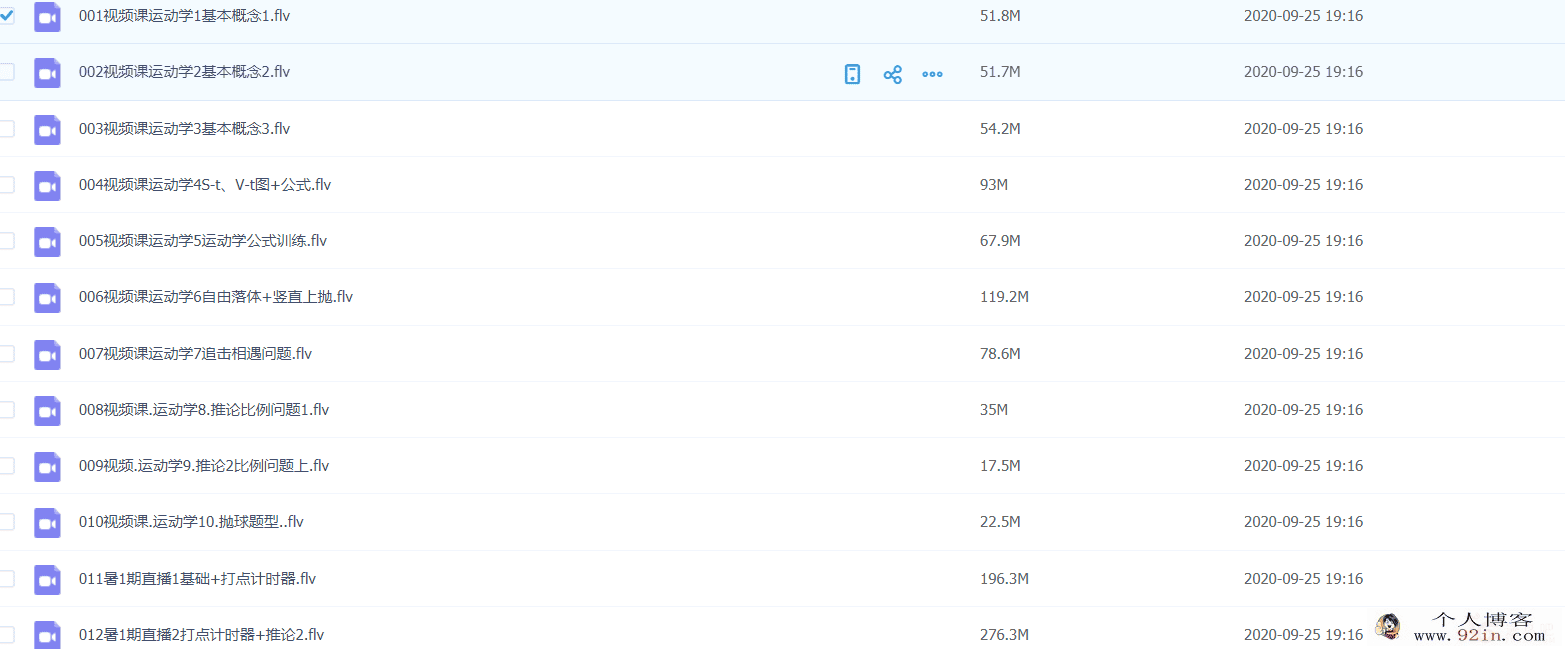Click the video icon for 004视频课运动学4S-t、V-t图+公式.flv
Image resolution: width=1565 pixels, height=649 pixels.
tap(47, 185)
